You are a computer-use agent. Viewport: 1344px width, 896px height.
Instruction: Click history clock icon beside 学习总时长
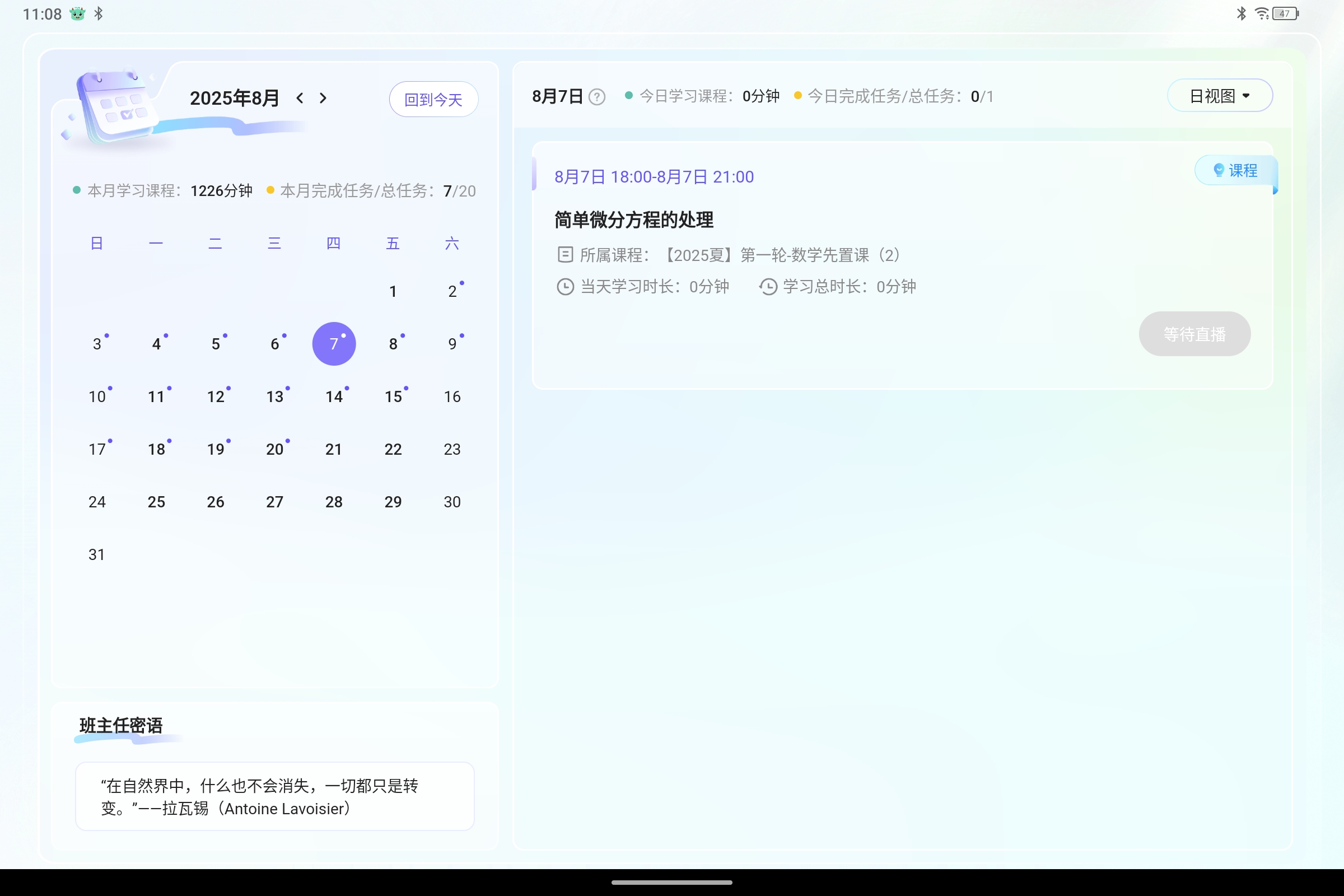(x=768, y=286)
